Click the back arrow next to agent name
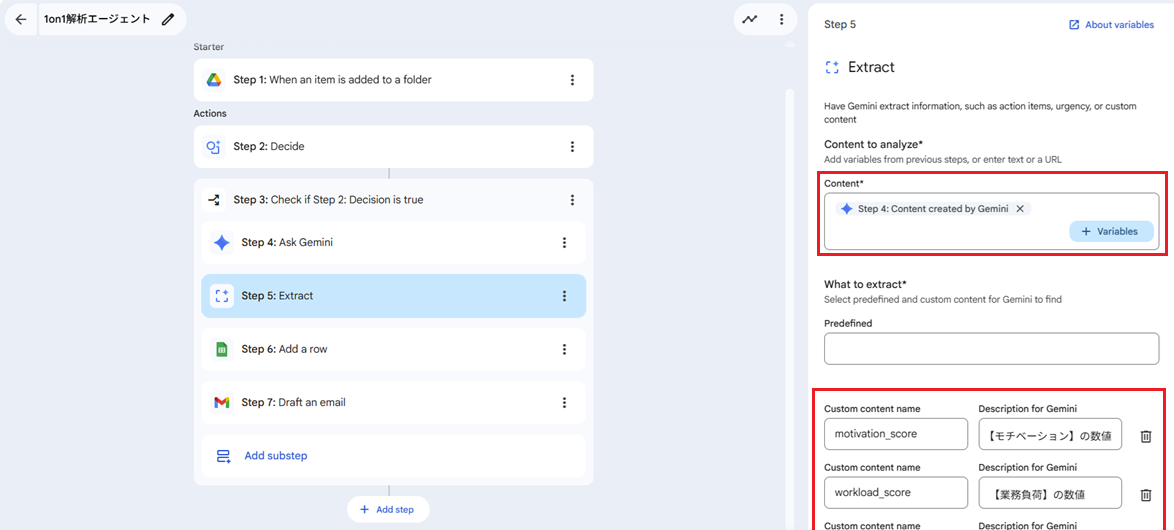 click(21, 19)
